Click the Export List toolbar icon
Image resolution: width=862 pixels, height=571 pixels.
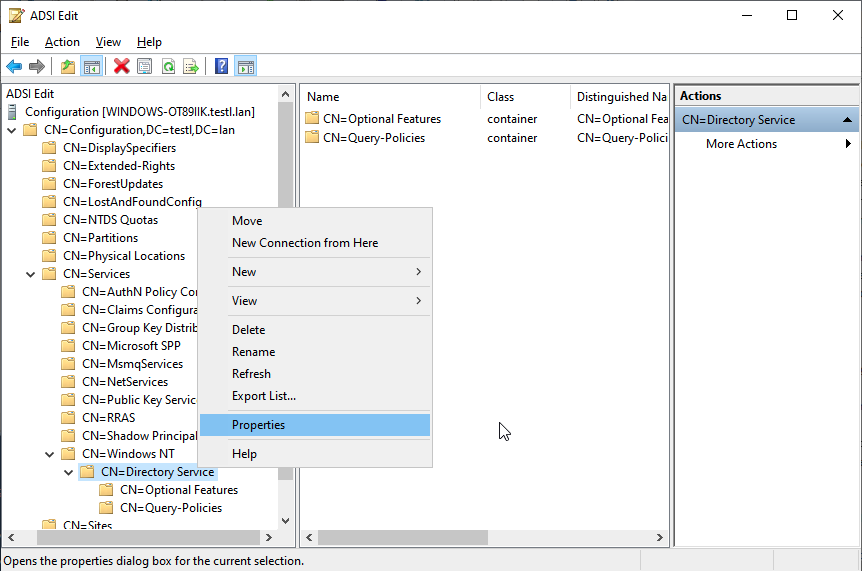[x=190, y=67]
